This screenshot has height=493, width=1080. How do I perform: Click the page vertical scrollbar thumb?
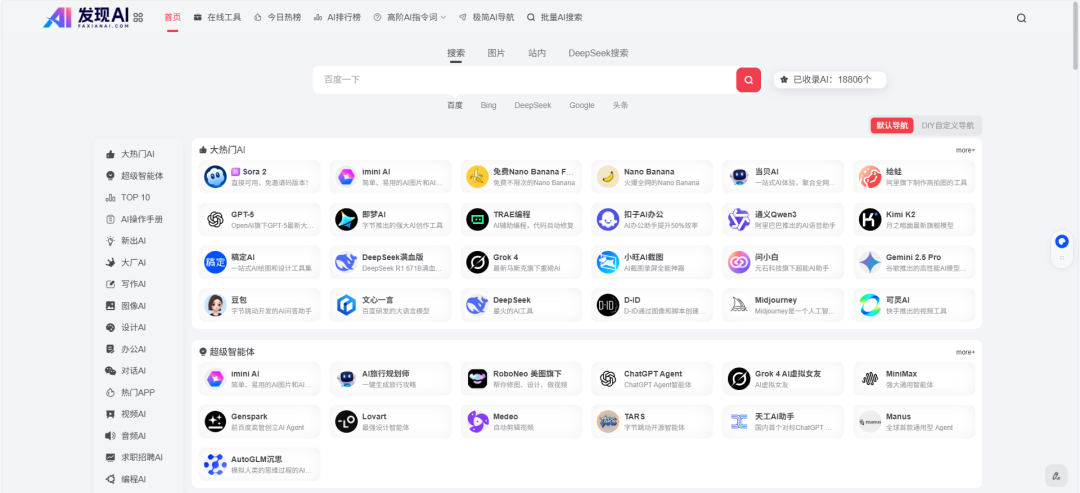[x=1075, y=36]
